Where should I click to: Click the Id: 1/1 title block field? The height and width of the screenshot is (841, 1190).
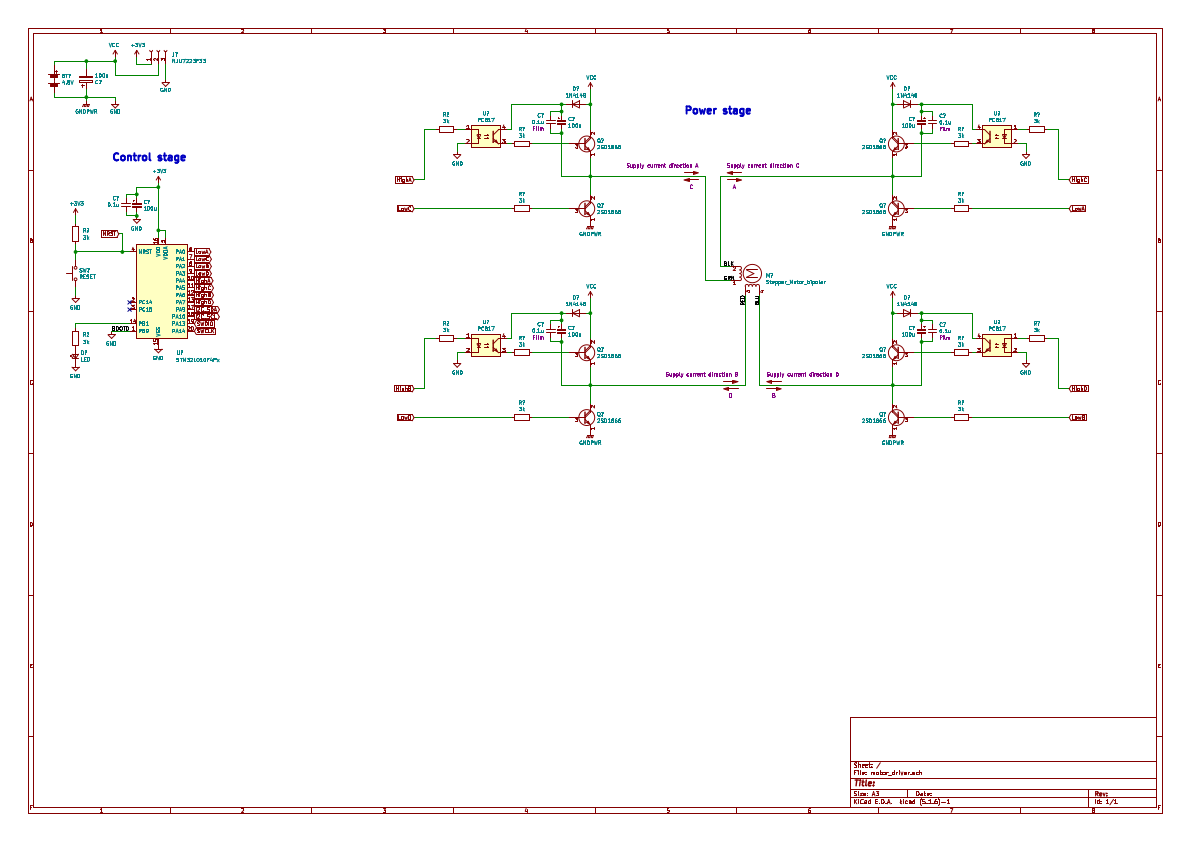point(1106,802)
